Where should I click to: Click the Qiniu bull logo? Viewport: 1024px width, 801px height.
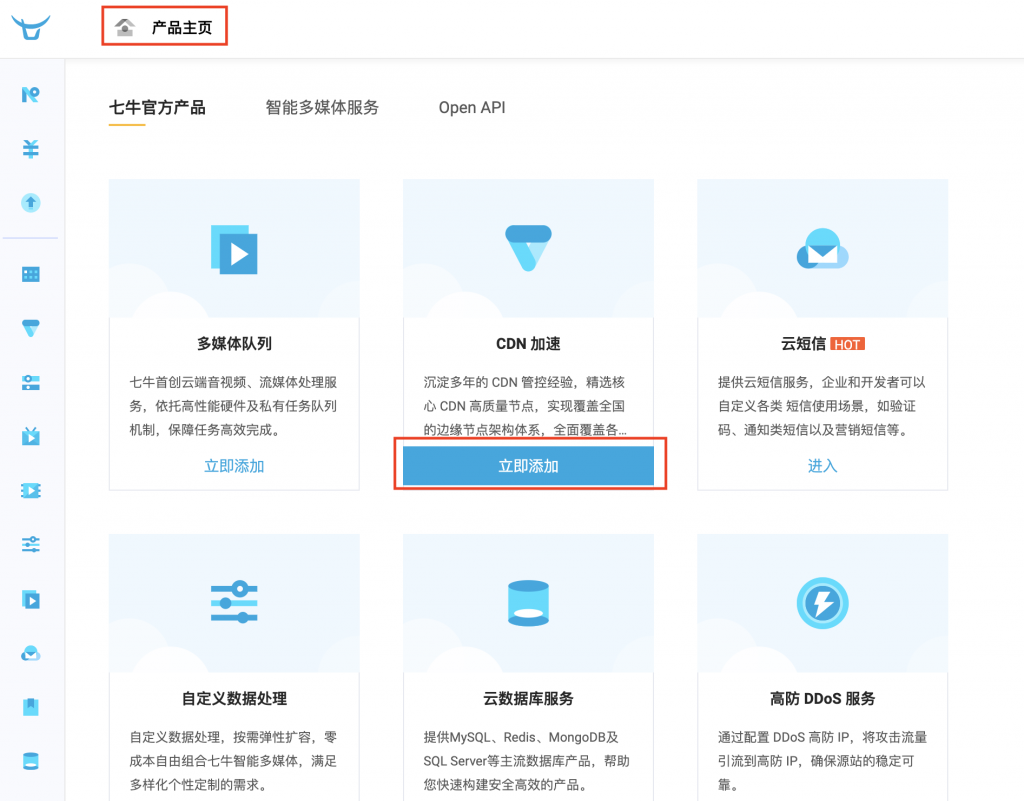click(31, 28)
